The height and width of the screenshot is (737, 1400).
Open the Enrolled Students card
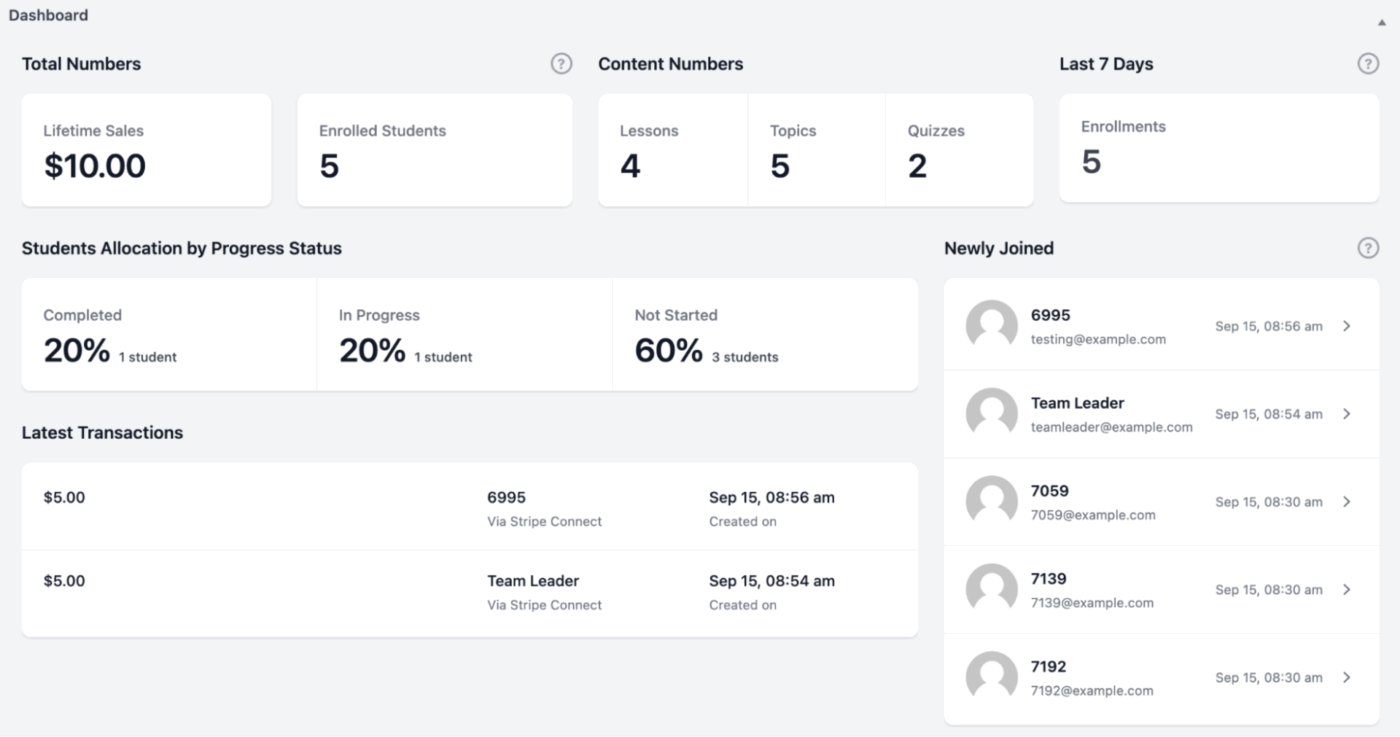pyautogui.click(x=435, y=149)
